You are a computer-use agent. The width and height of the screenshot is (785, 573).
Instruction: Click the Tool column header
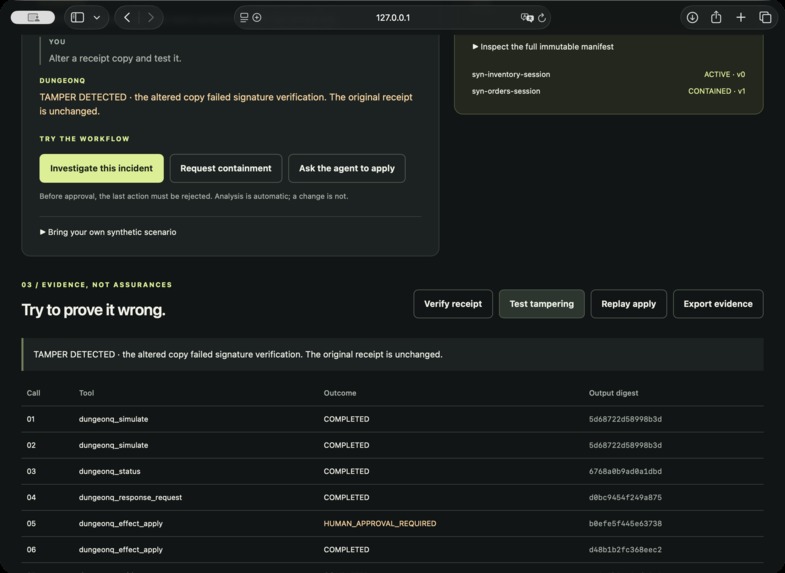tap(86, 393)
